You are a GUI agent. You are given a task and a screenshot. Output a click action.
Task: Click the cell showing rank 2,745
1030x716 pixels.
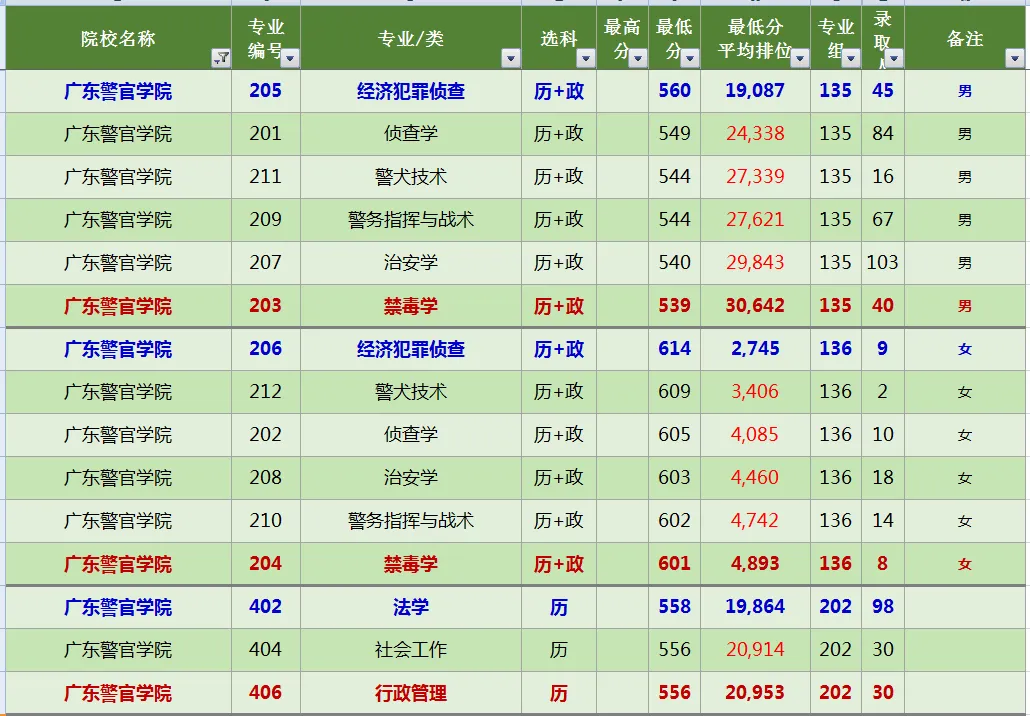(x=755, y=349)
